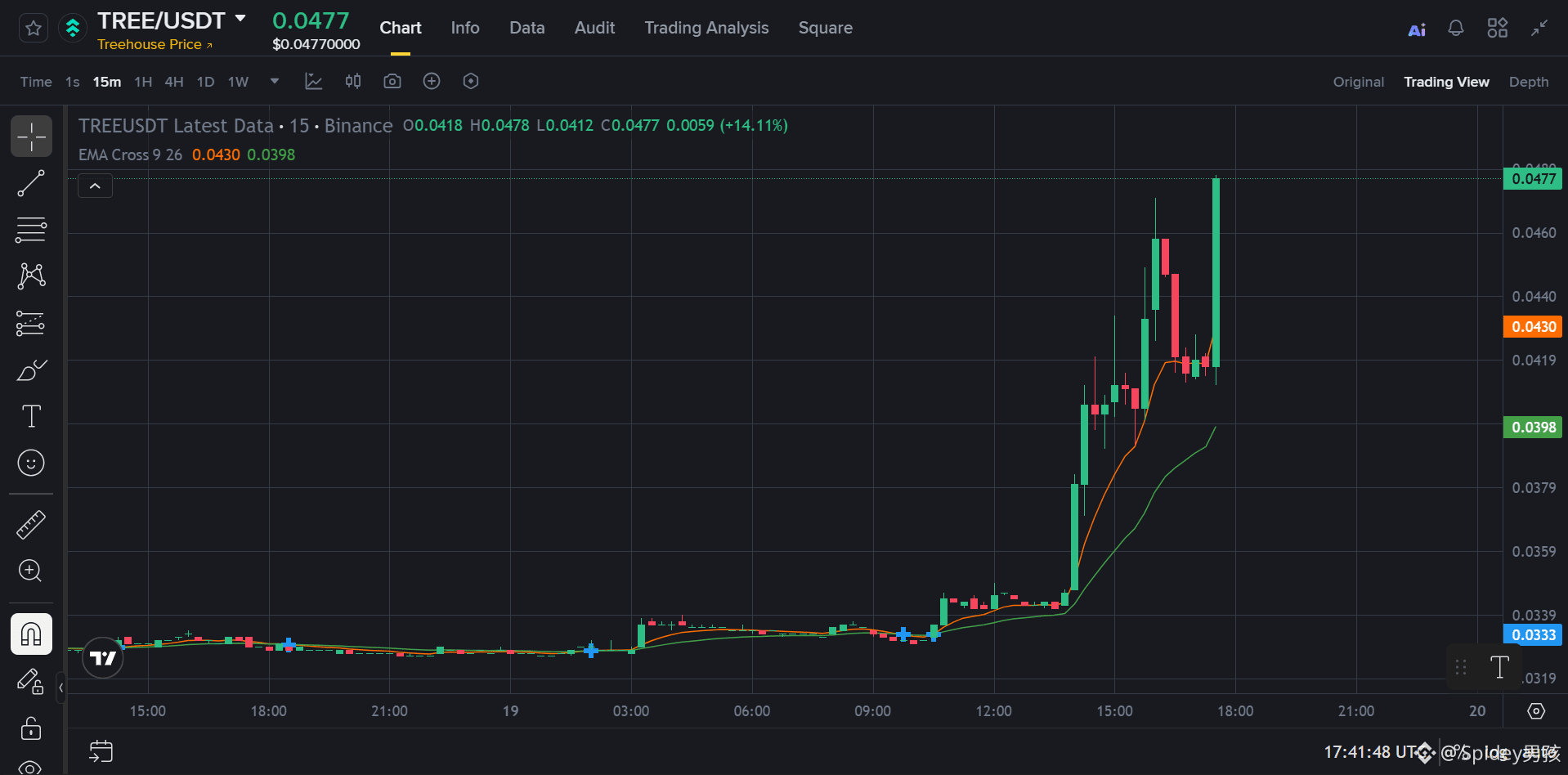
Task: Open the TREE/USDT pair selector dropdown
Action: tap(240, 19)
